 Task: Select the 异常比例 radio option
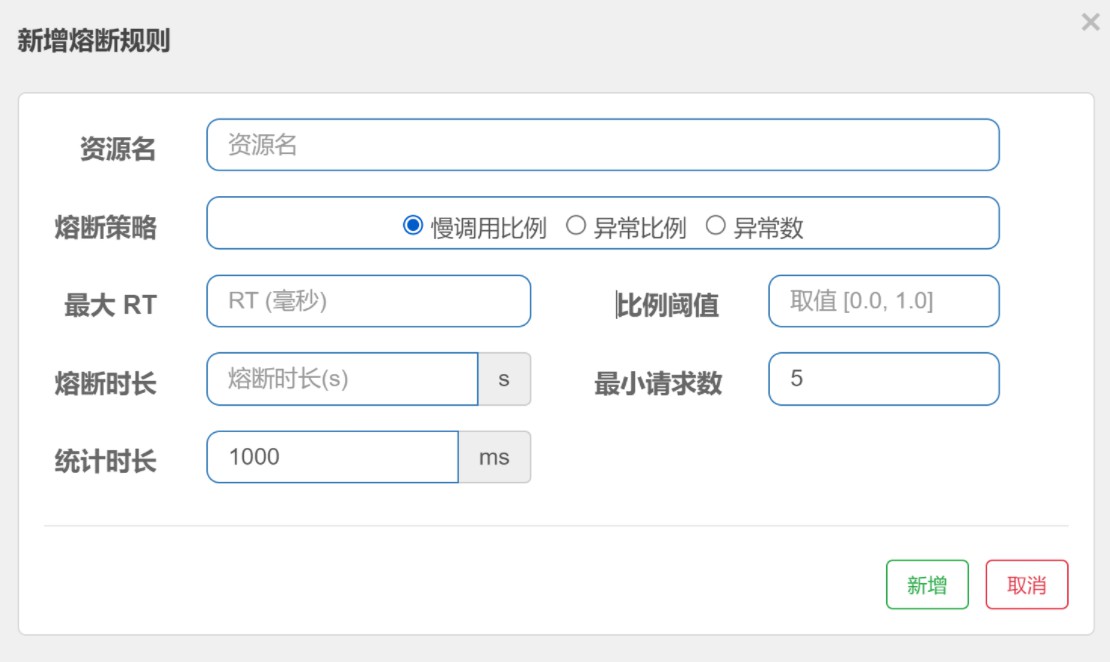576,226
